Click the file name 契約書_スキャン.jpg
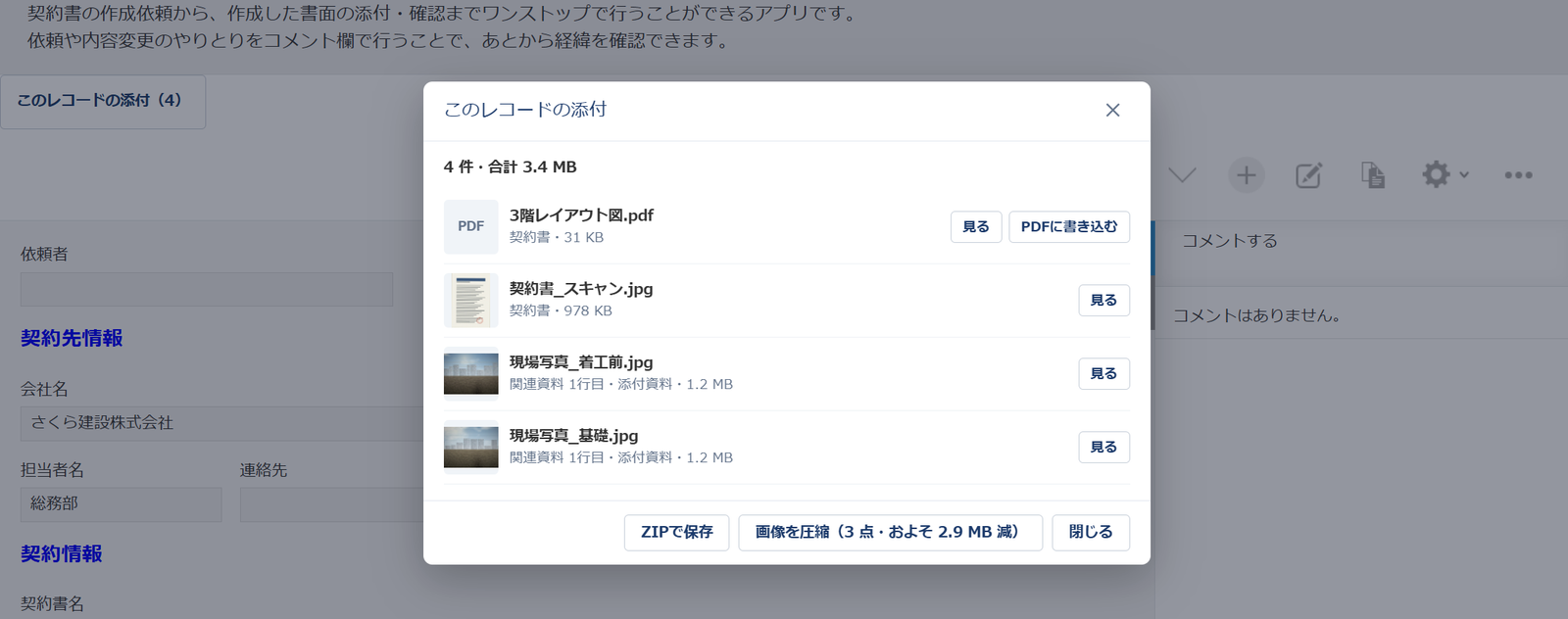Viewport: 1568px width, 619px height. point(581,289)
